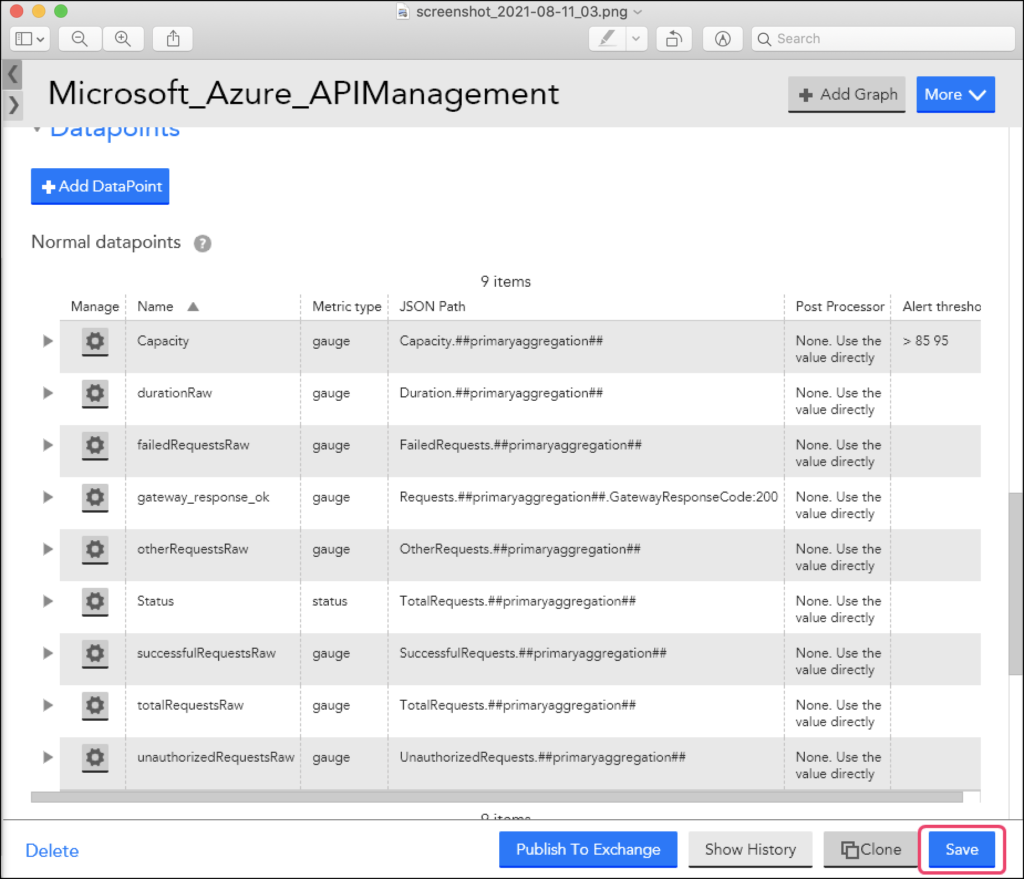Open the More dropdown menu
Viewport: 1024px width, 879px height.
pyautogui.click(x=955, y=95)
